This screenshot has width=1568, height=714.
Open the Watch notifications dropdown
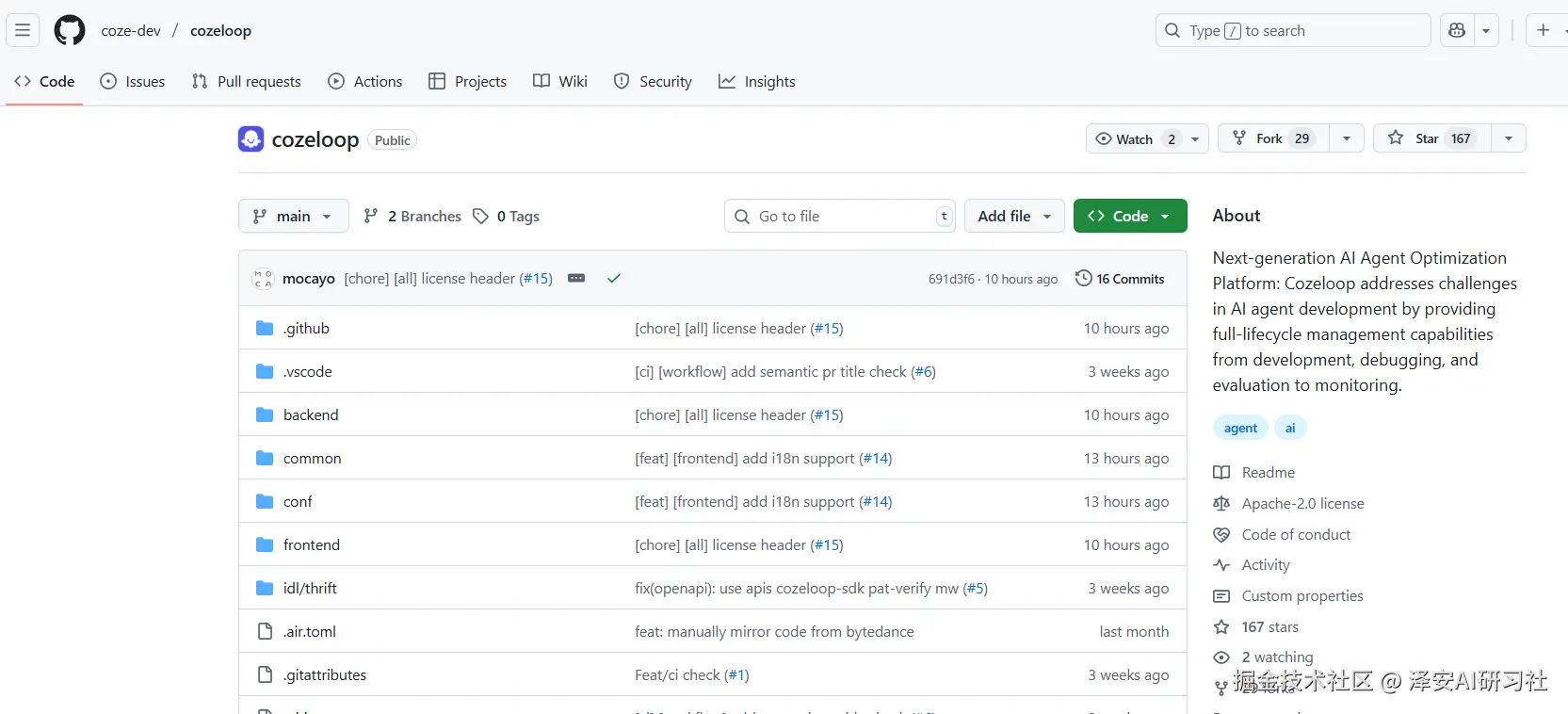point(1147,138)
